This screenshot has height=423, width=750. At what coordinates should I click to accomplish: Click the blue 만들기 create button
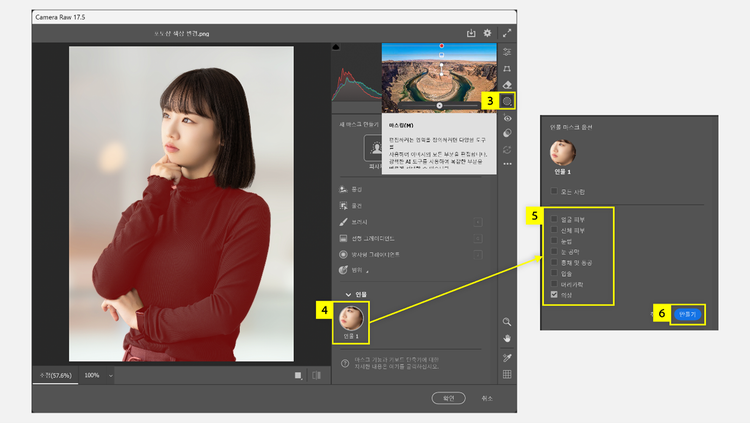[687, 314]
